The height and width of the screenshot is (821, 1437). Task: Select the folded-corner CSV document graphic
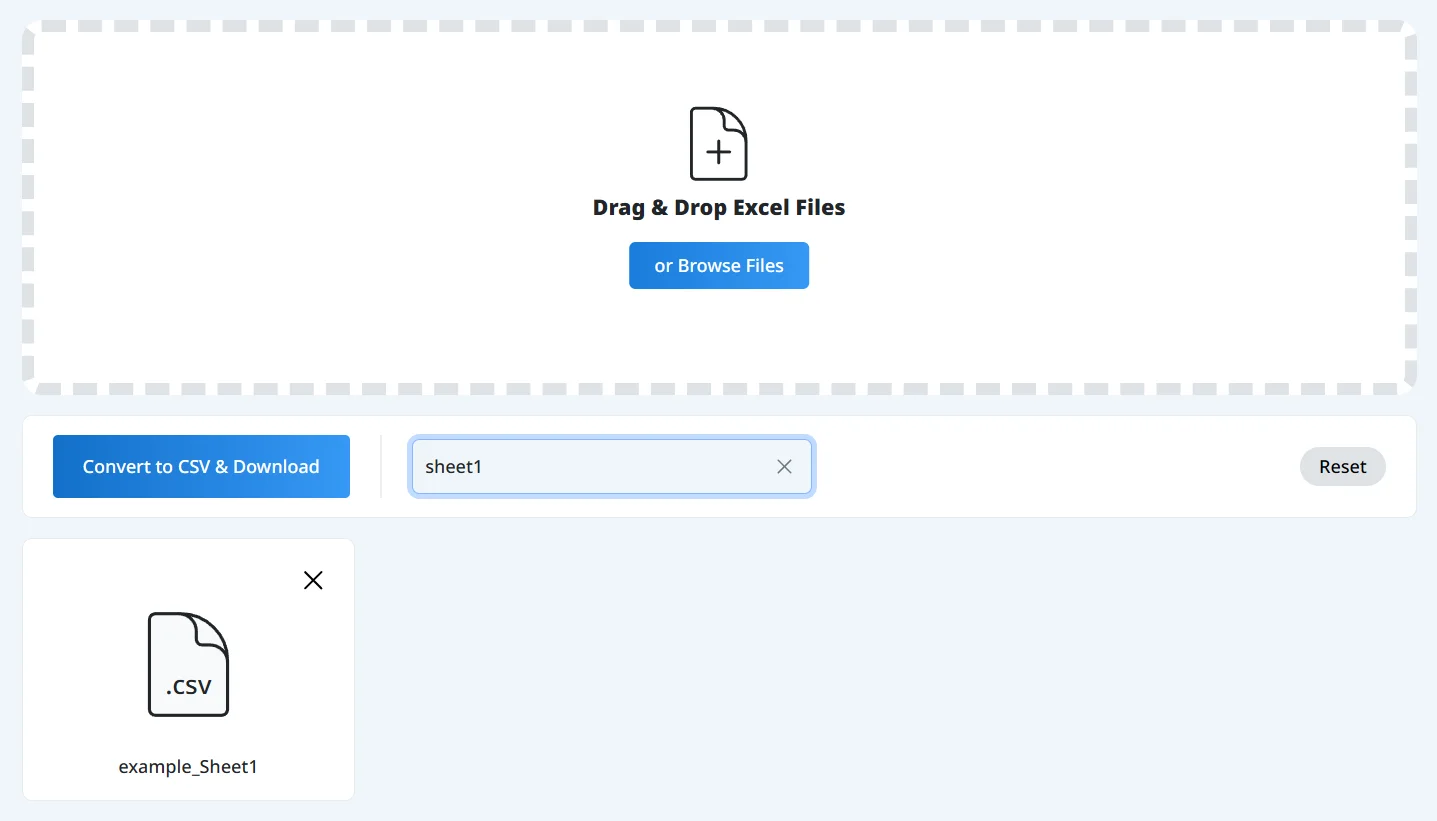188,664
